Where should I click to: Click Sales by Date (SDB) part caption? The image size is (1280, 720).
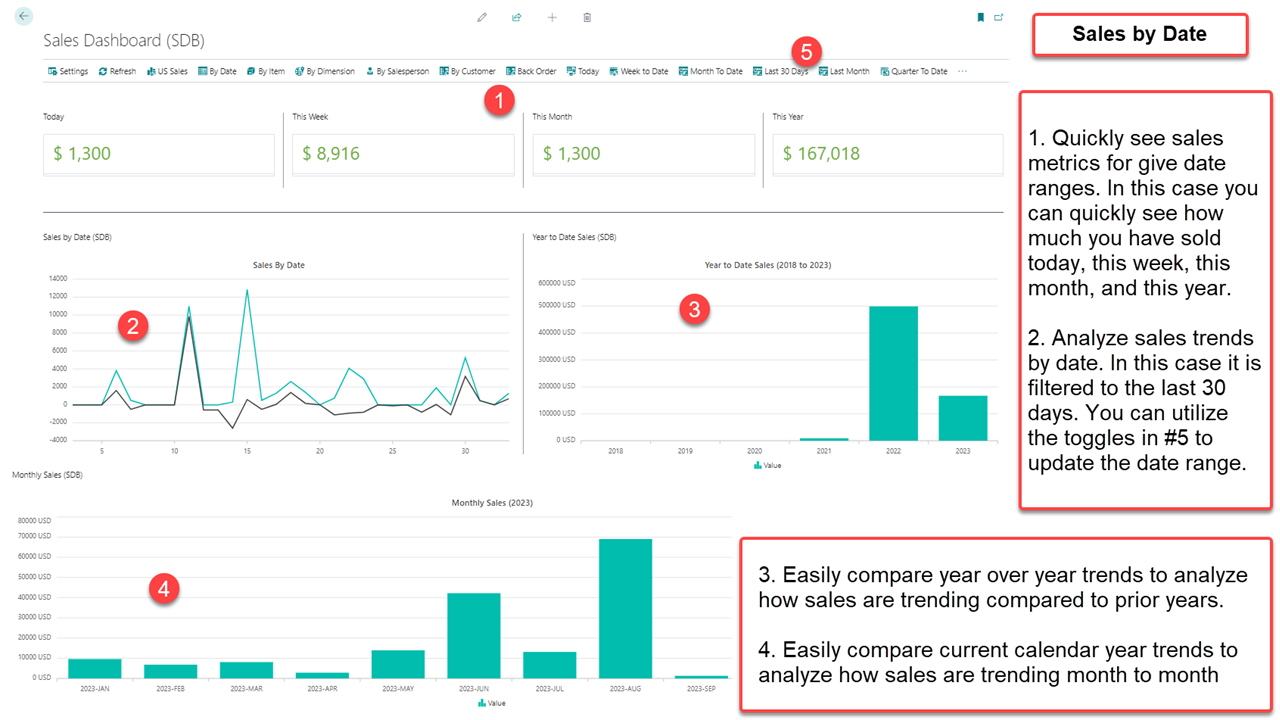pyautogui.click(x=77, y=237)
